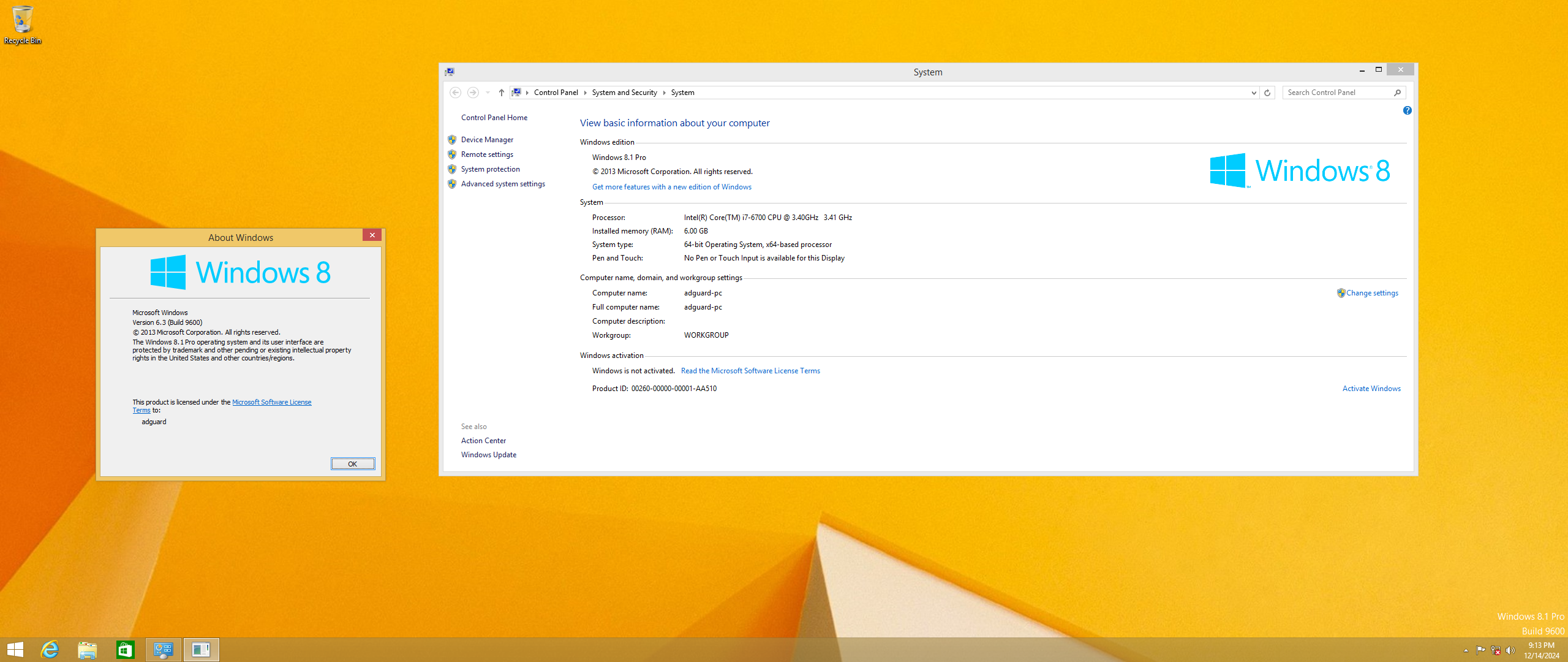Click 'adguard-pc' computer name value

pos(703,293)
